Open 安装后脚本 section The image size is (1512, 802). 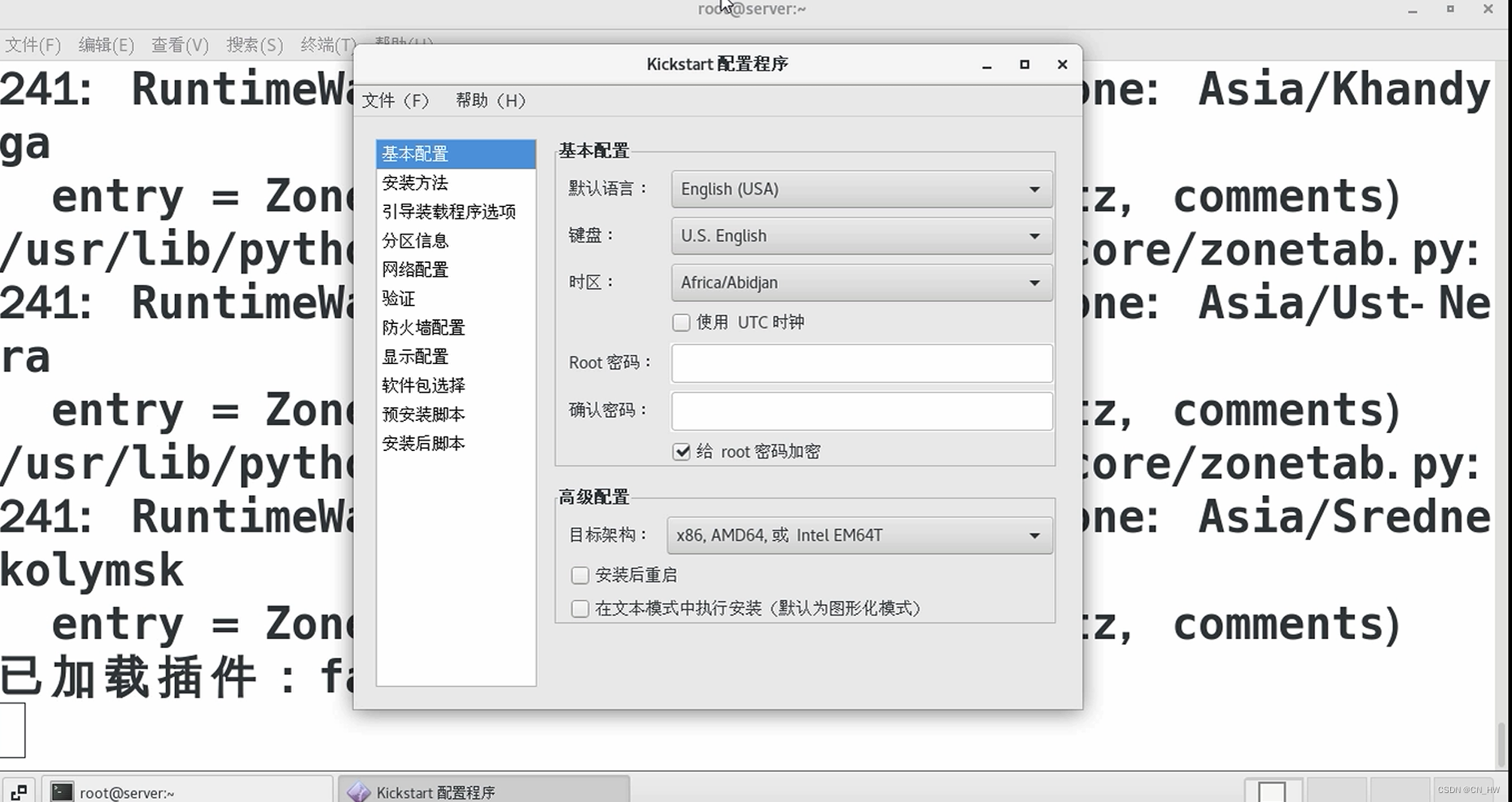[456, 444]
